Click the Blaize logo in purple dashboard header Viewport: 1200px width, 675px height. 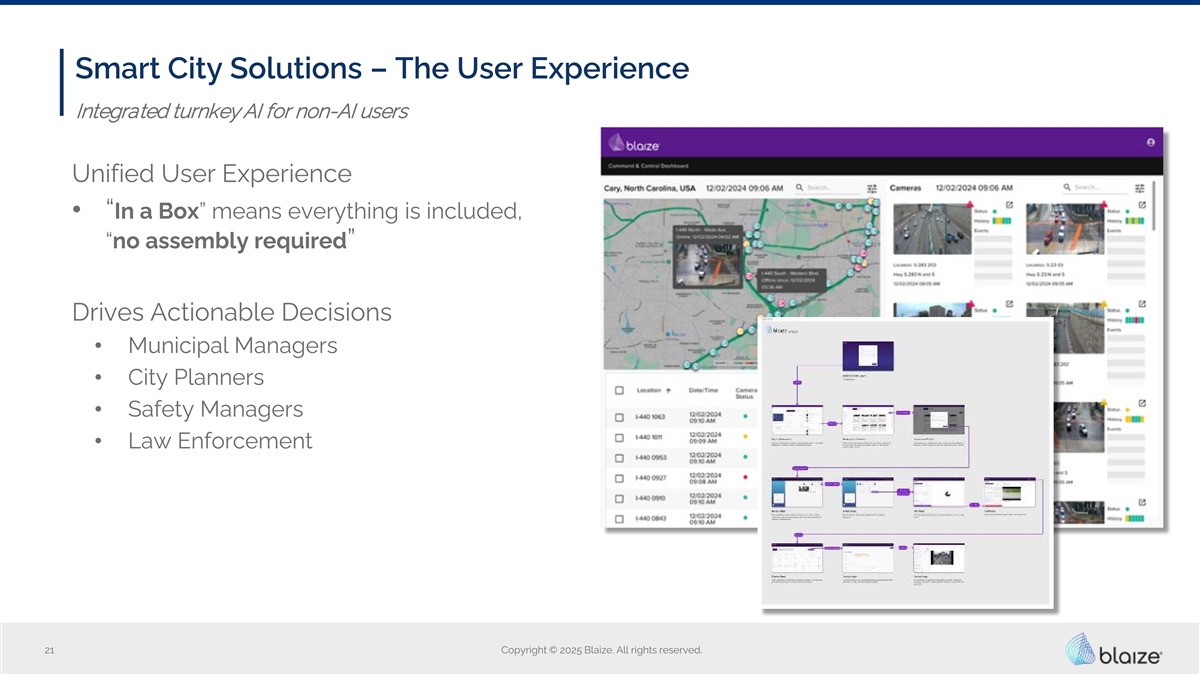point(635,143)
